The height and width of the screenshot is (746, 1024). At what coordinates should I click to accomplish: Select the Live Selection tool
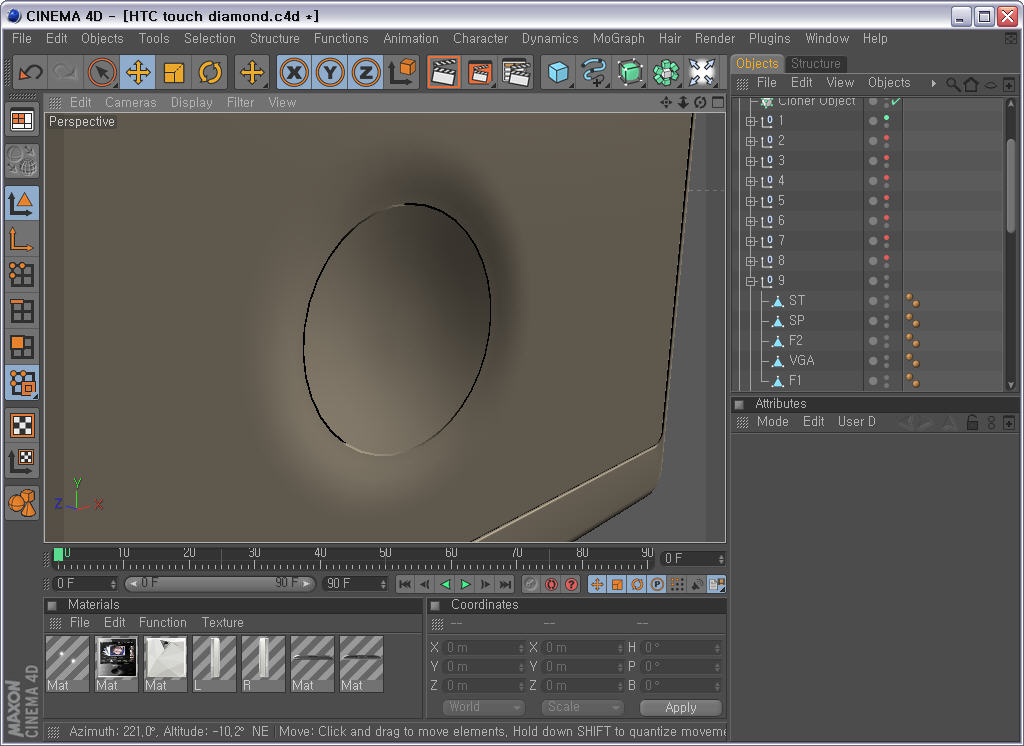102,72
